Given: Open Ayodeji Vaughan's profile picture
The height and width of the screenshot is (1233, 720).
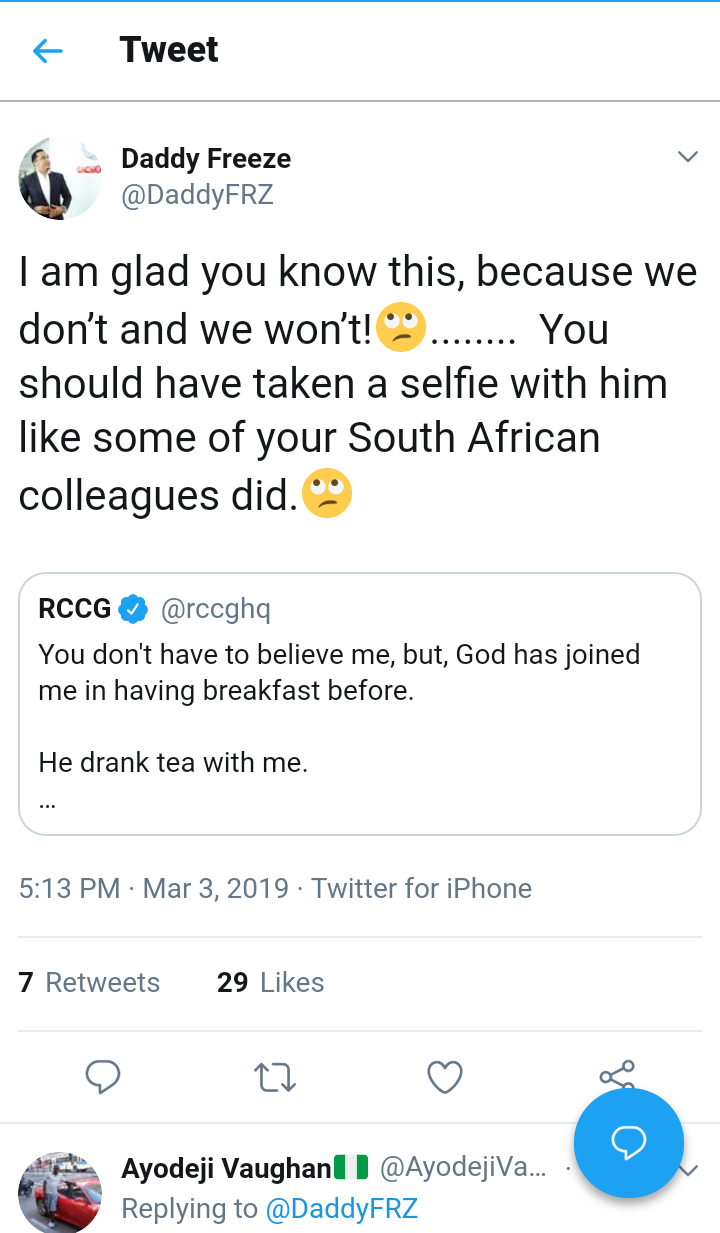Looking at the screenshot, I should pos(60,1191).
